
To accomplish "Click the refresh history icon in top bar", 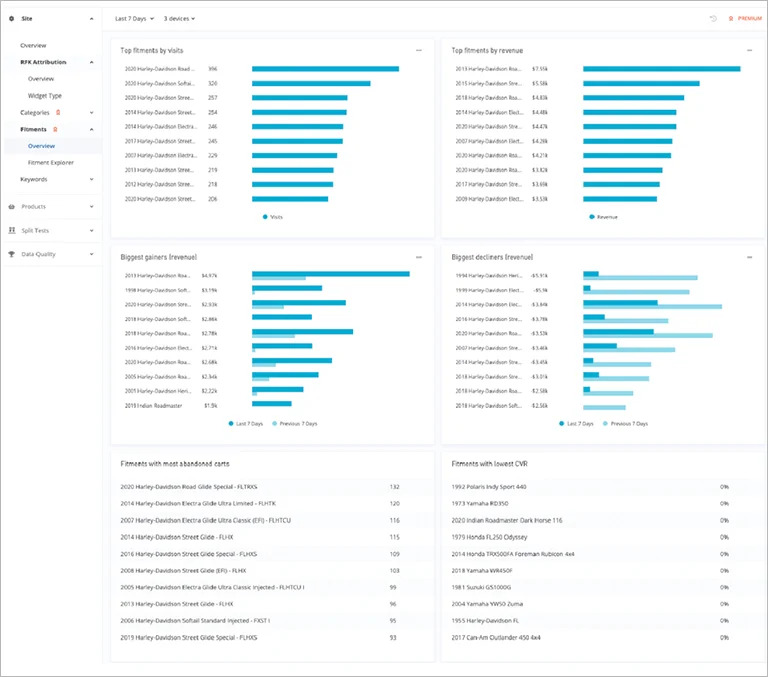I will click(713, 19).
